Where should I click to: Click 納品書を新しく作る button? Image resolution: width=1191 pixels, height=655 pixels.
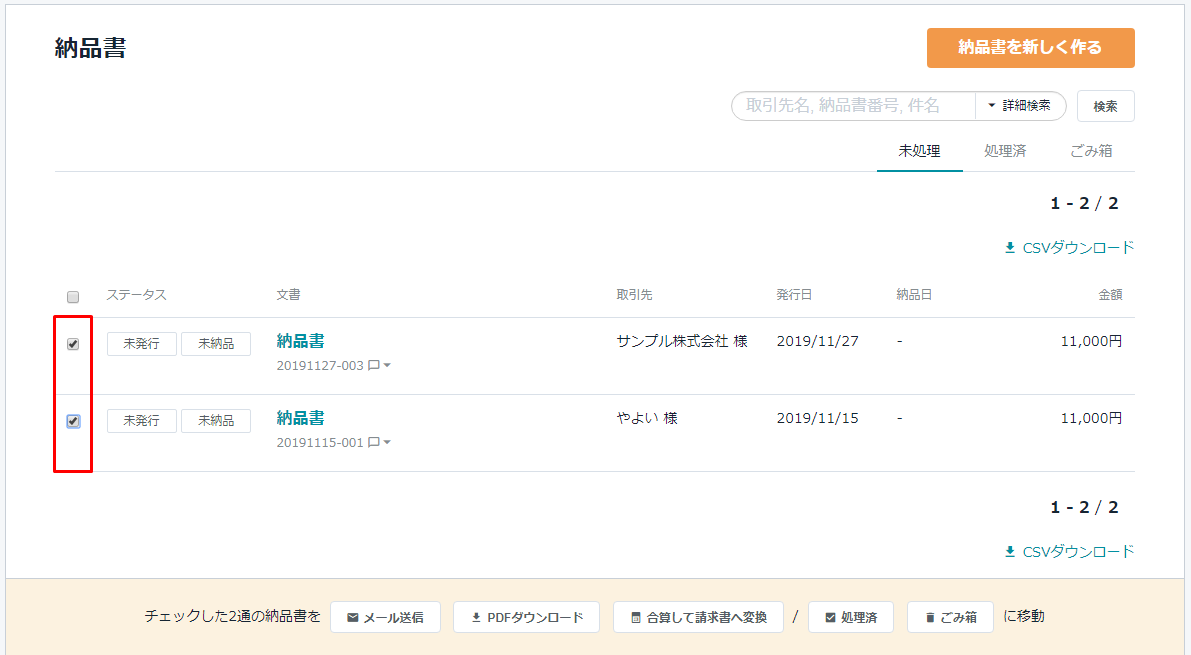click(1030, 48)
